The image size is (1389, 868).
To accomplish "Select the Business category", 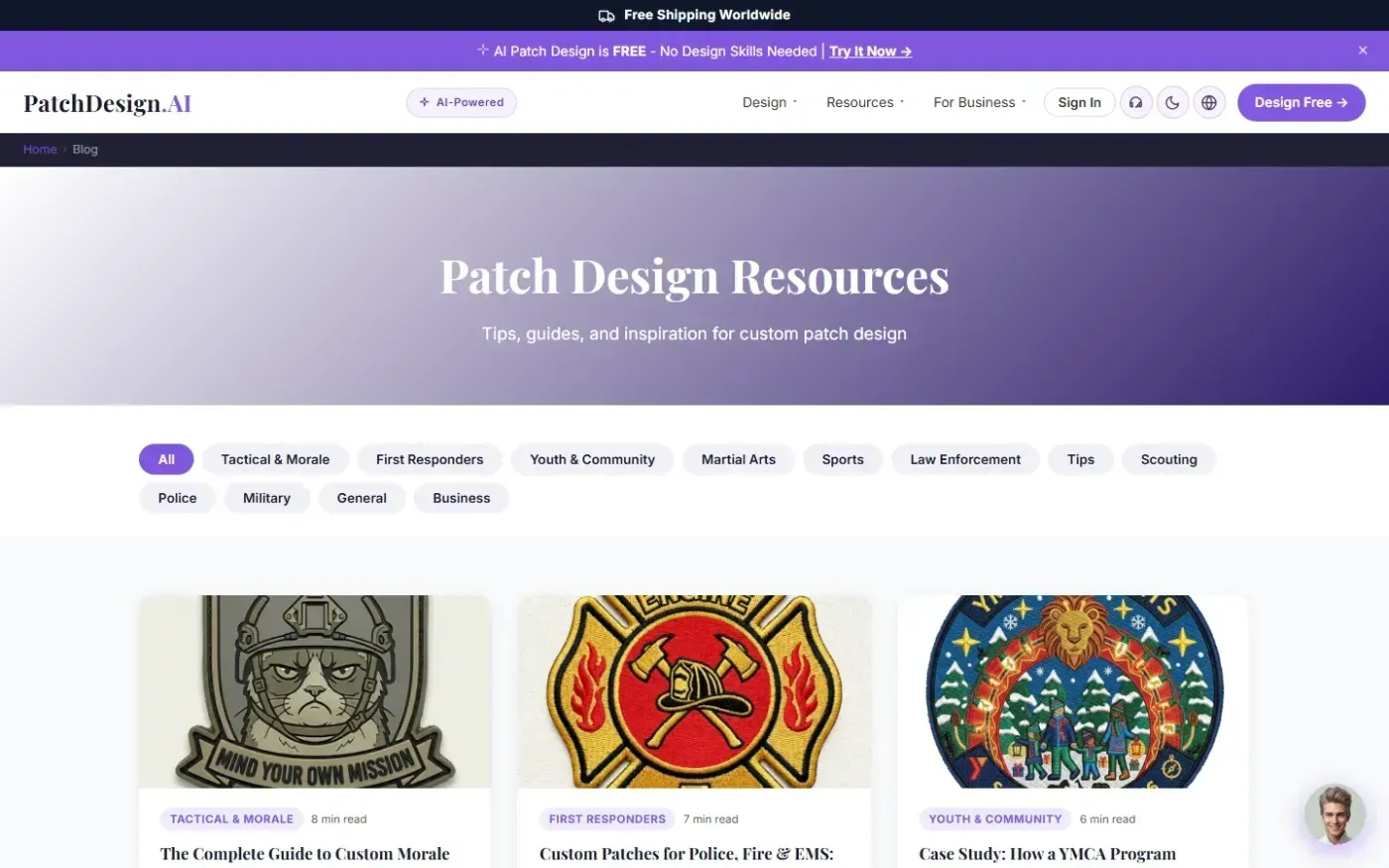I will 461,498.
